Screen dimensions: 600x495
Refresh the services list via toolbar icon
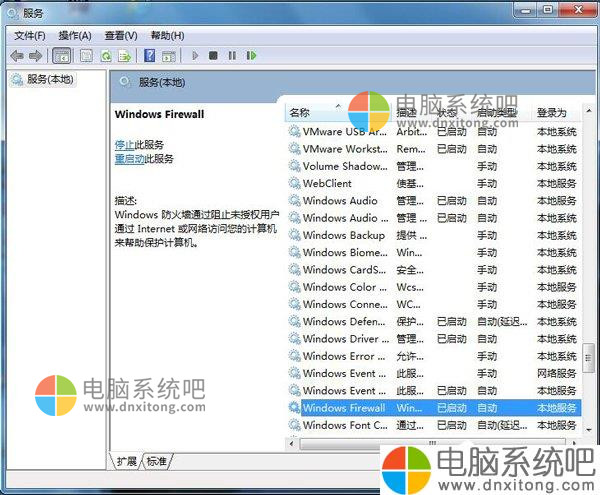click(106, 56)
